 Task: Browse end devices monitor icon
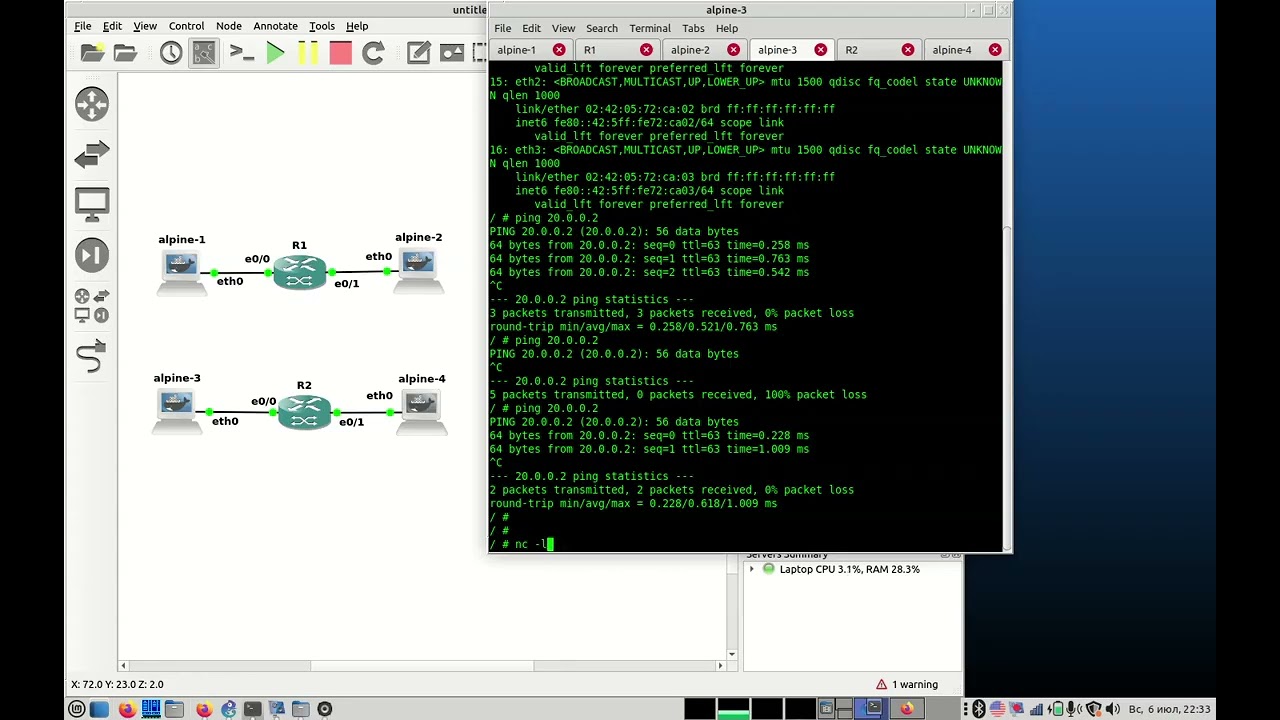point(92,204)
